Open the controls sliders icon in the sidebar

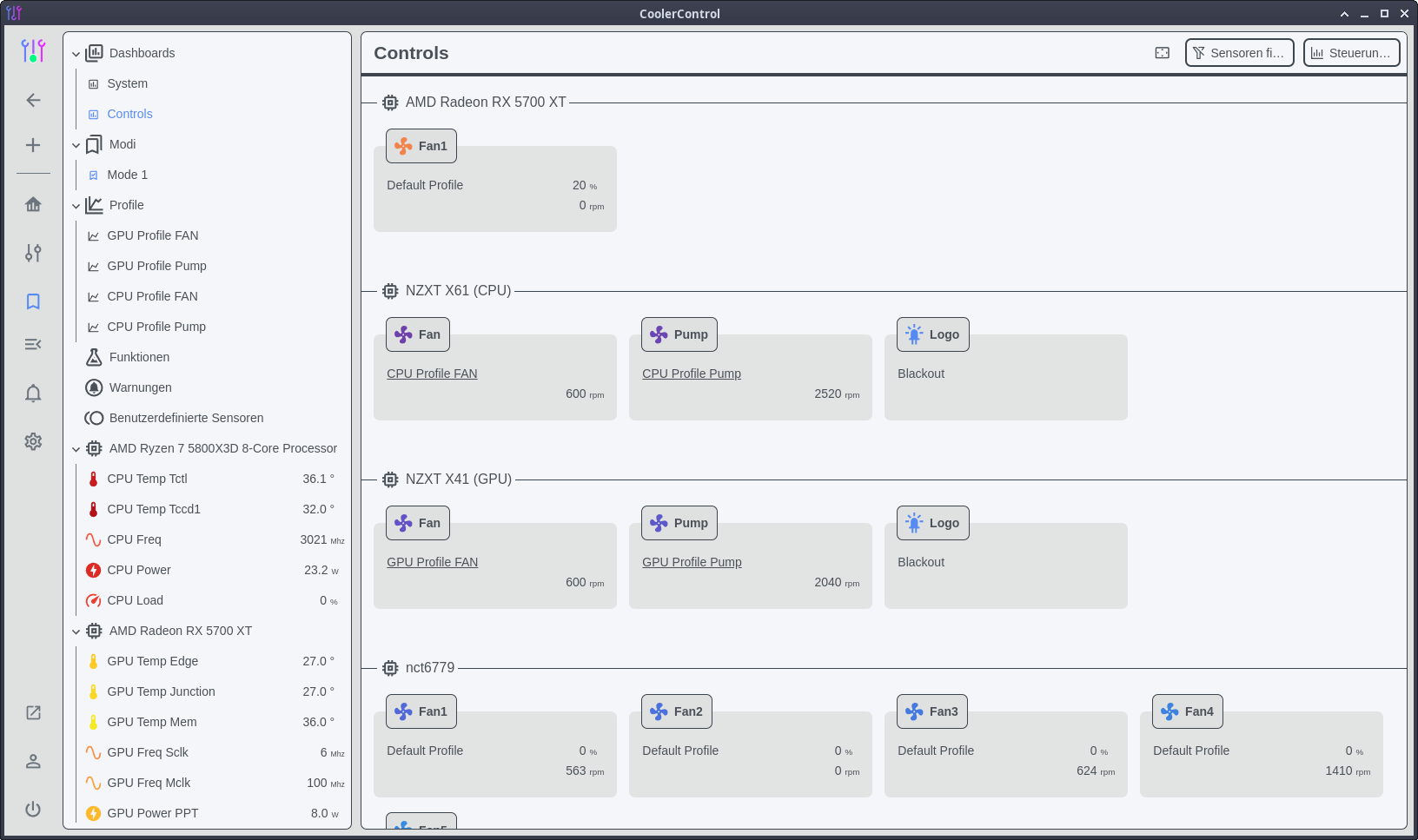tap(33, 253)
